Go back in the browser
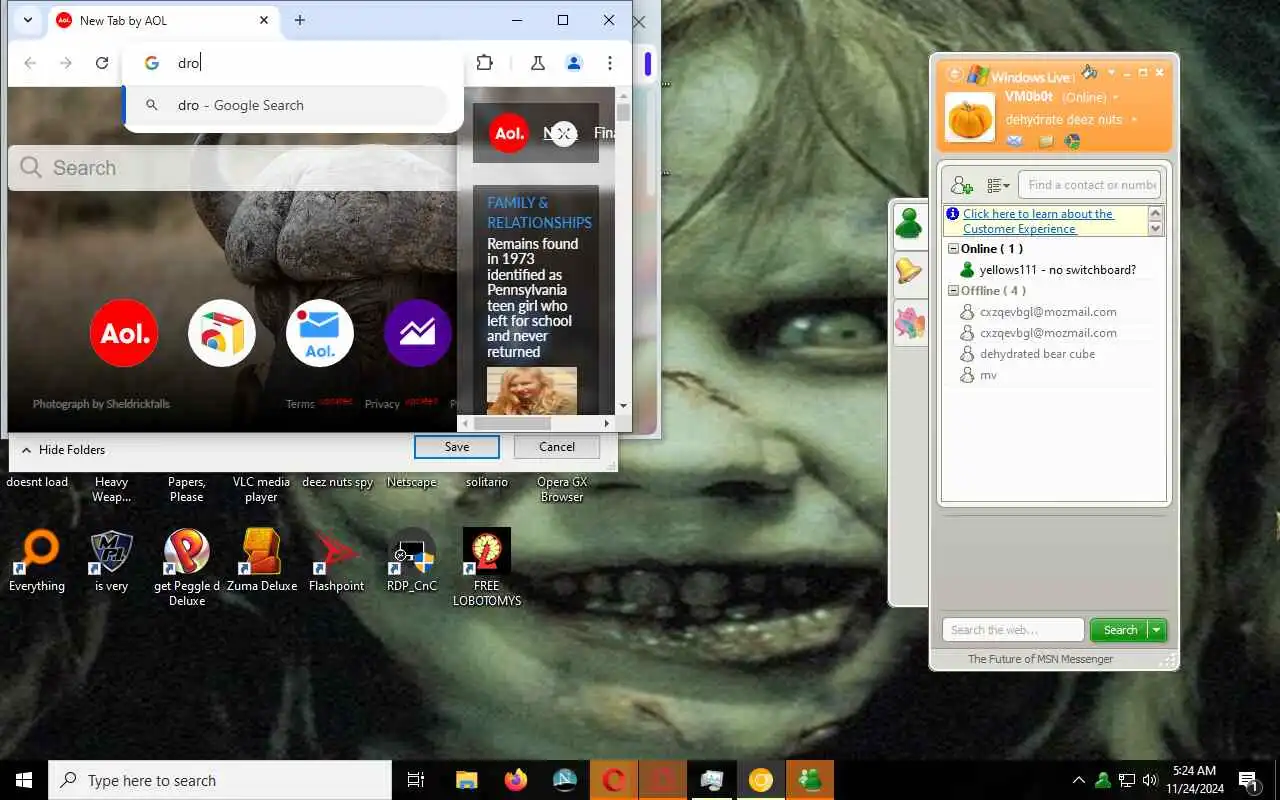 click(30, 63)
